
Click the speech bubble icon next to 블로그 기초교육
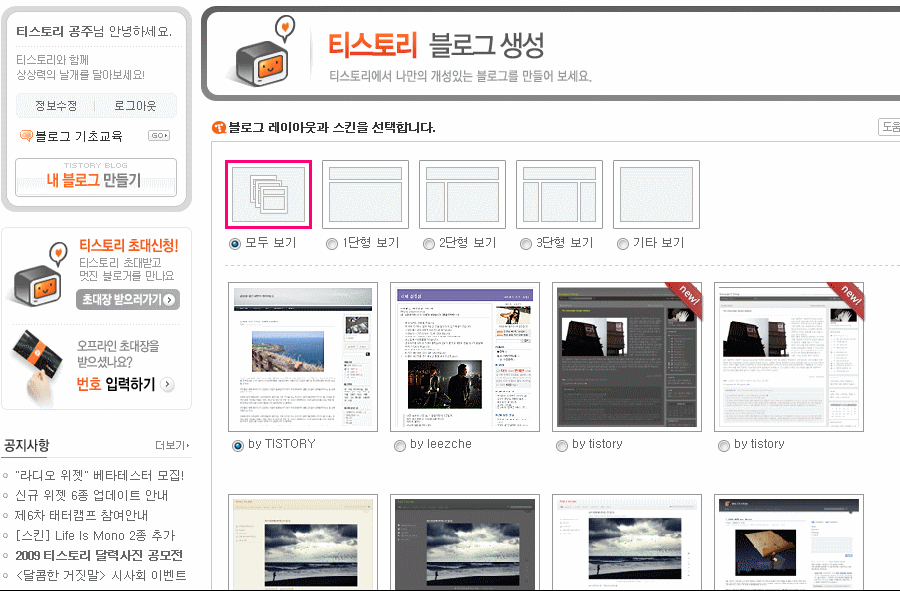coord(26,135)
